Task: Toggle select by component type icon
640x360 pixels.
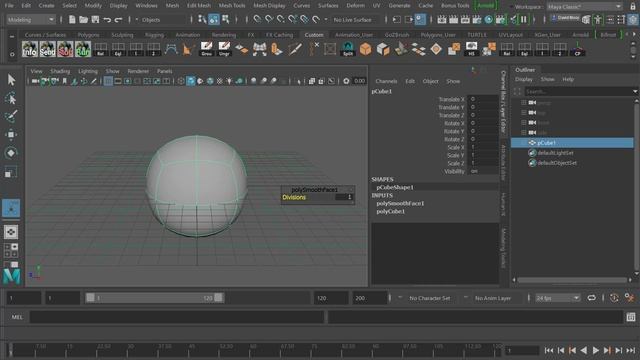Action: coord(225,19)
